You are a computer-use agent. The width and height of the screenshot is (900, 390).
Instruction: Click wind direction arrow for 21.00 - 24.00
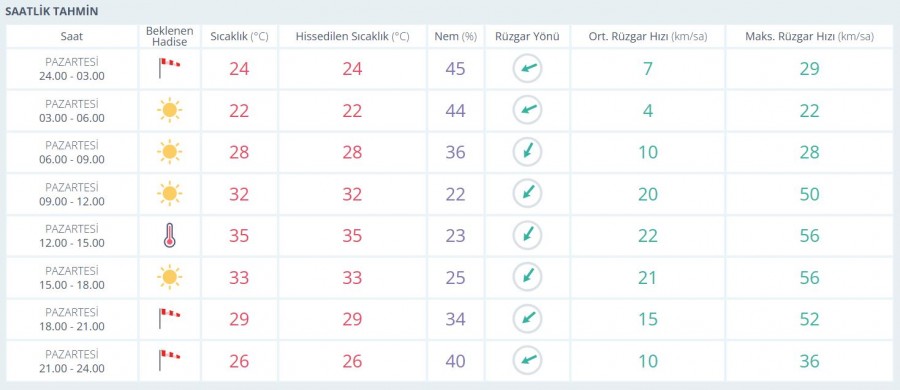527,361
